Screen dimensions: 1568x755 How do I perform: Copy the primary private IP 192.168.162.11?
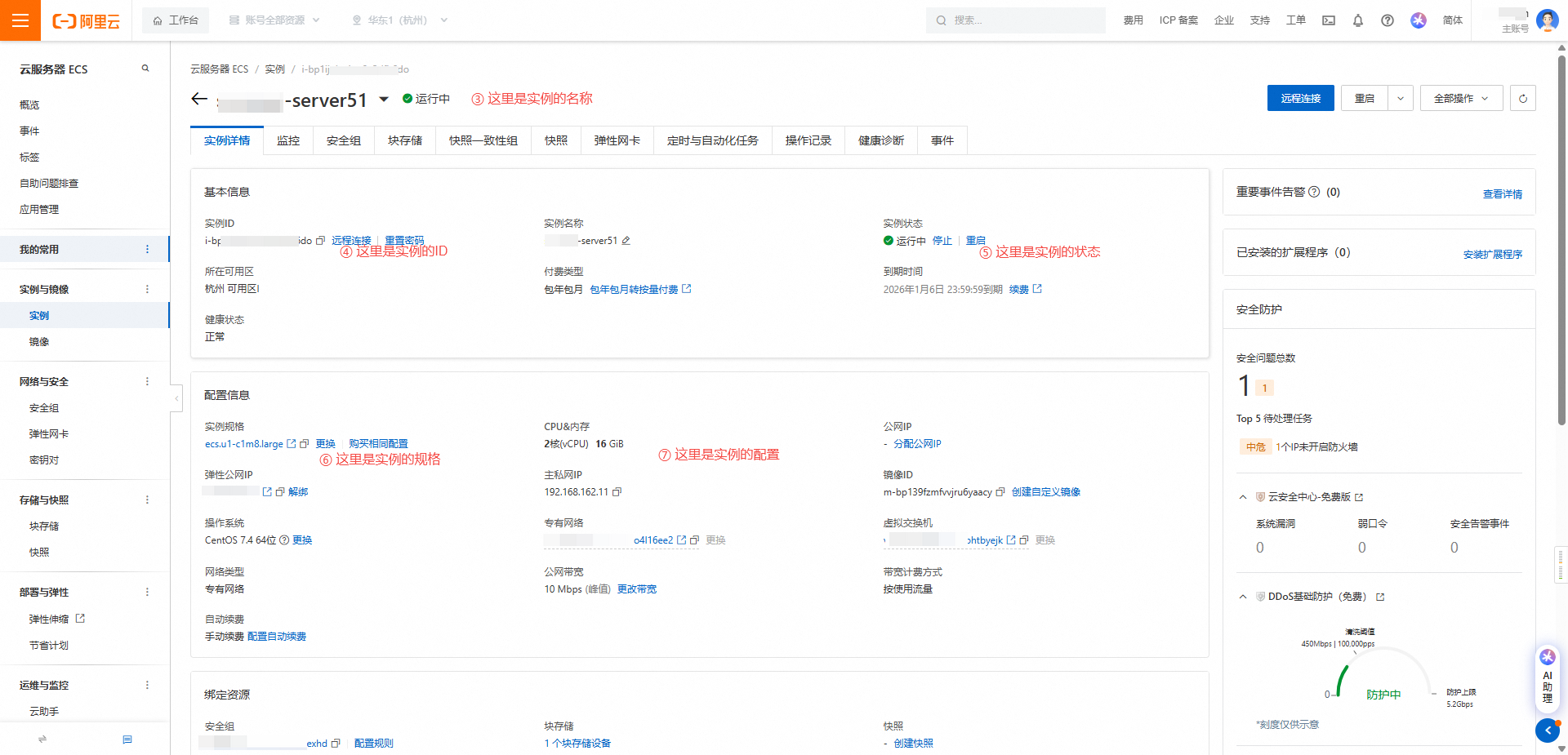point(617,492)
